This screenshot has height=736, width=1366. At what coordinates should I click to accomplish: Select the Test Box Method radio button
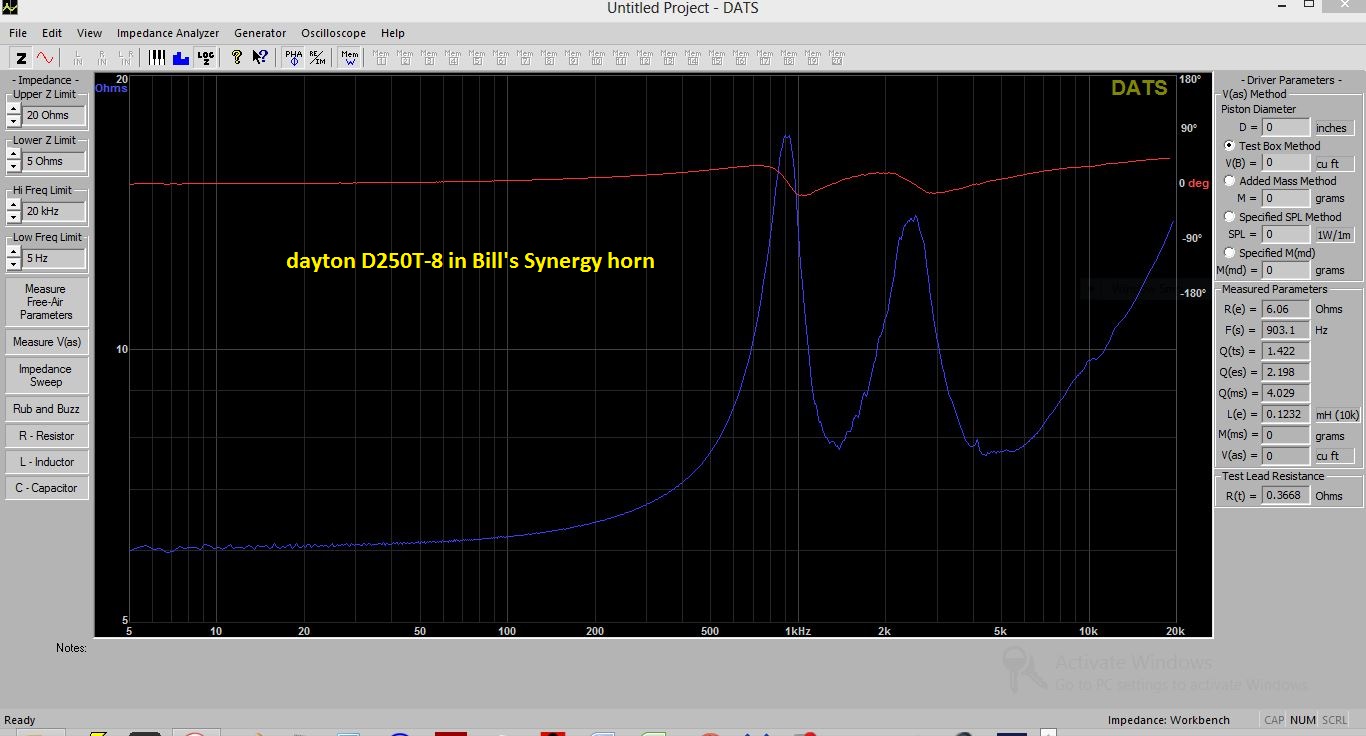pyautogui.click(x=1230, y=145)
